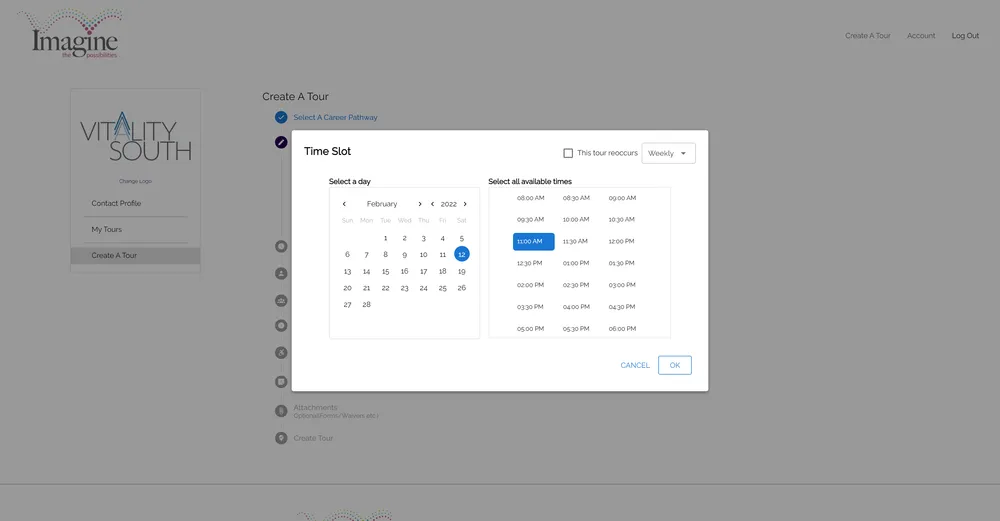Viewport: 1000px width, 521px height.
Task: Open My Tours in the sidebar
Action: 107,230
